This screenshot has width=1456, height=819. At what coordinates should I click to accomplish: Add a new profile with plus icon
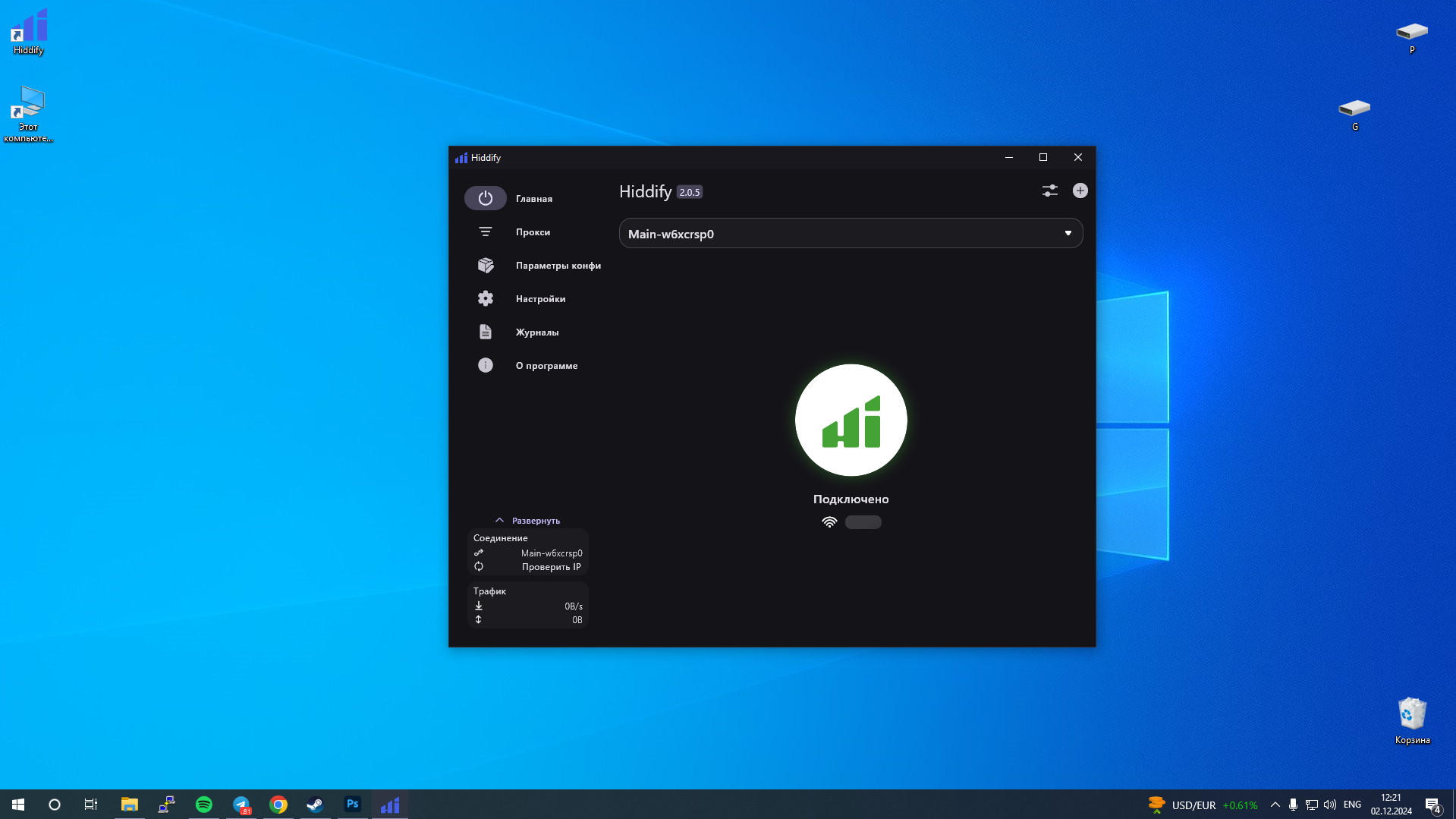(x=1080, y=191)
